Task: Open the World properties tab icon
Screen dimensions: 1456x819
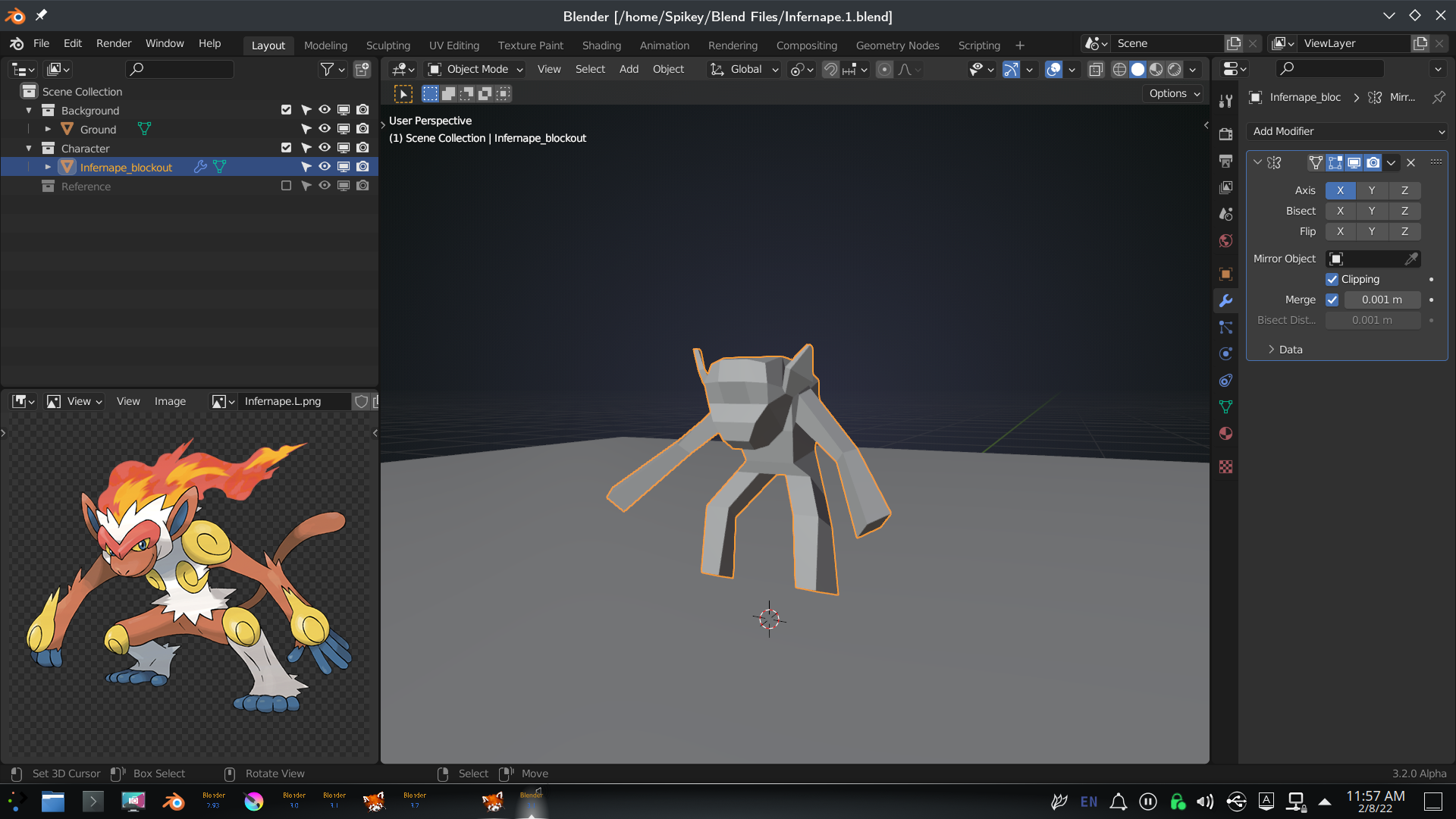Action: coord(1225,241)
